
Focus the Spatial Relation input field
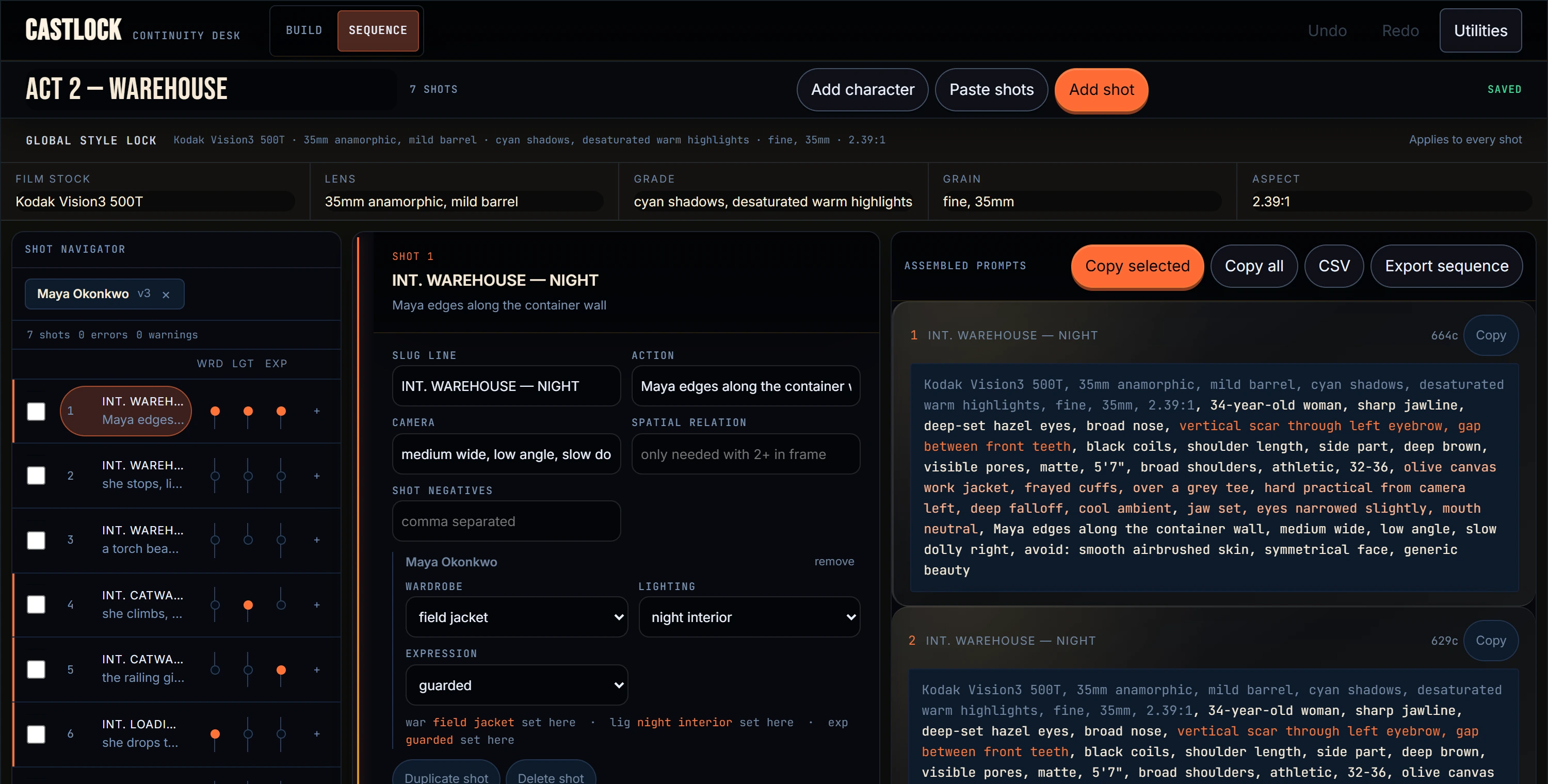pos(745,454)
